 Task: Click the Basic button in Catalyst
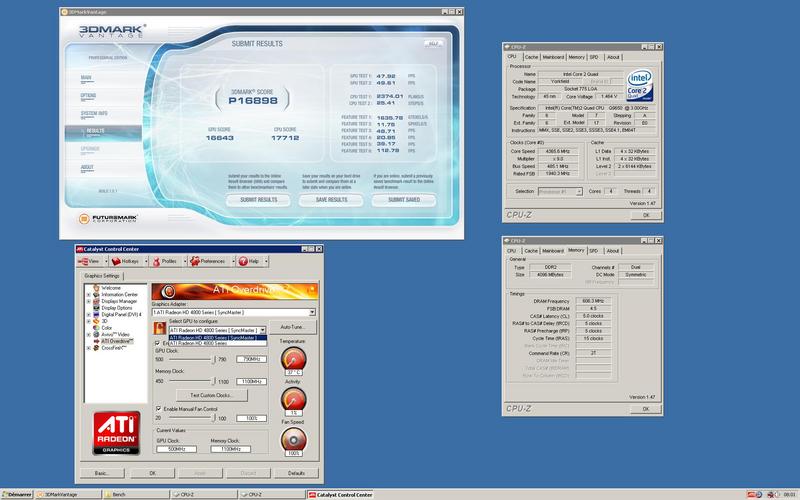coord(102,473)
